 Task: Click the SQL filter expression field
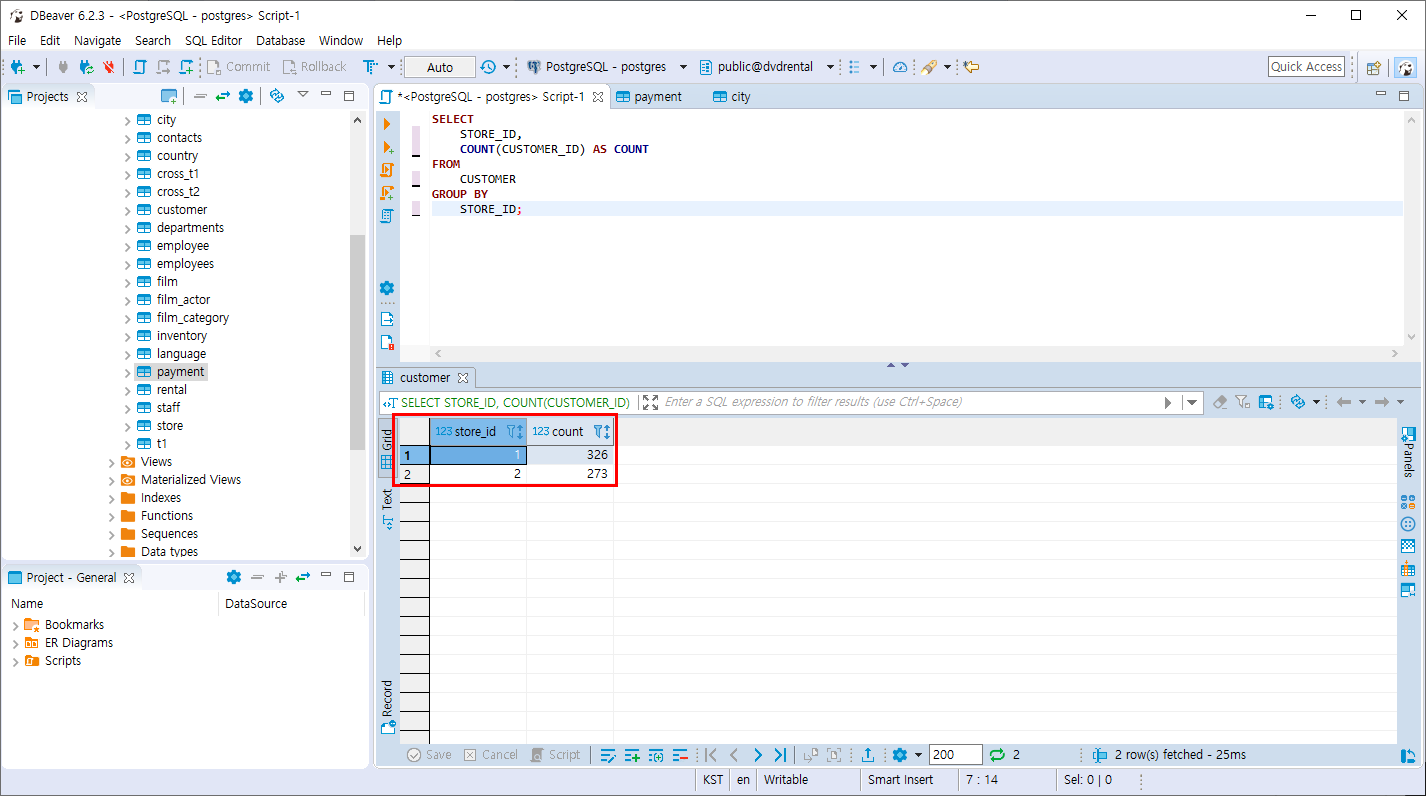pos(910,402)
